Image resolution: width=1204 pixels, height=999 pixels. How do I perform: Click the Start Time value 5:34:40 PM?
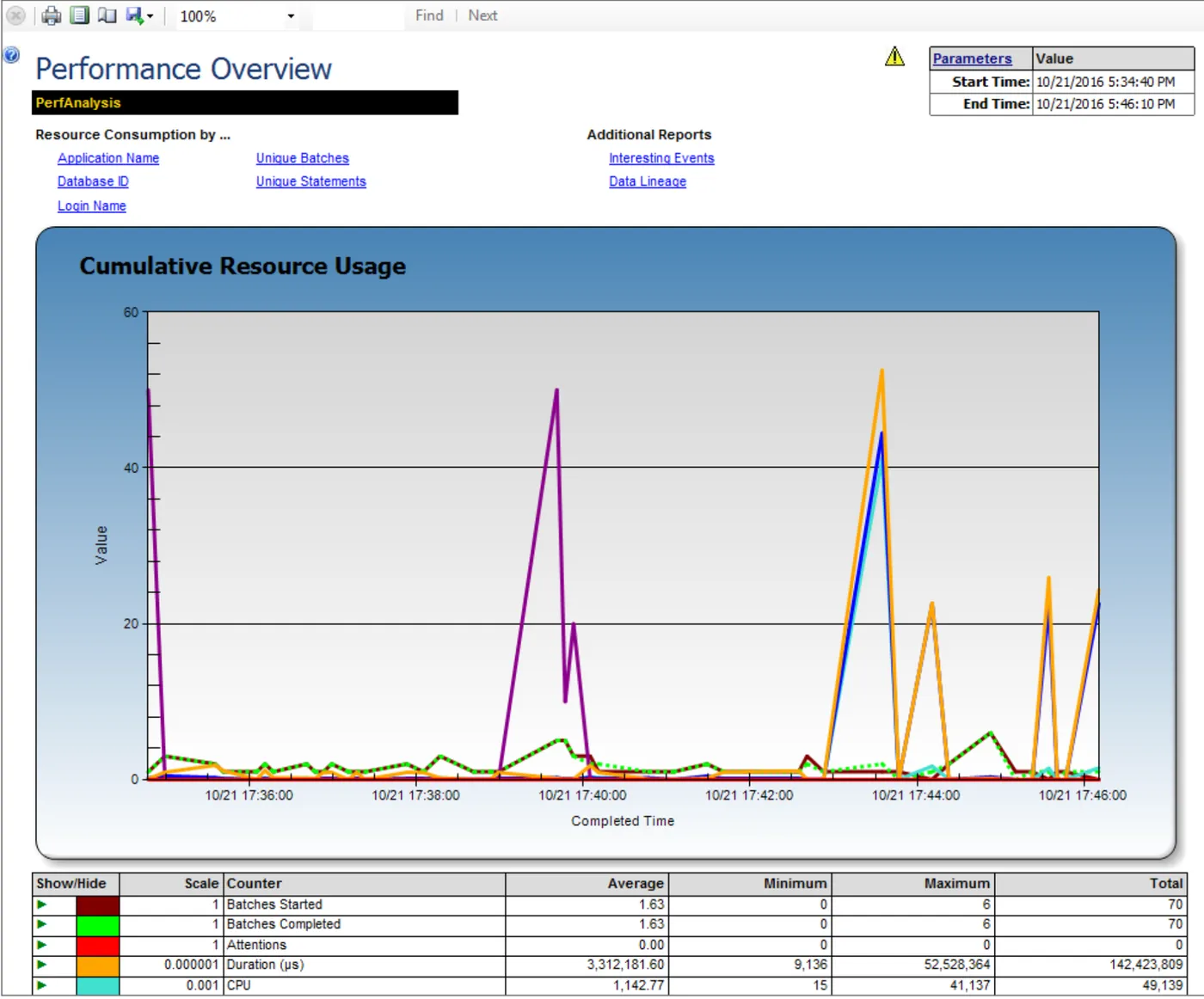tap(1105, 82)
